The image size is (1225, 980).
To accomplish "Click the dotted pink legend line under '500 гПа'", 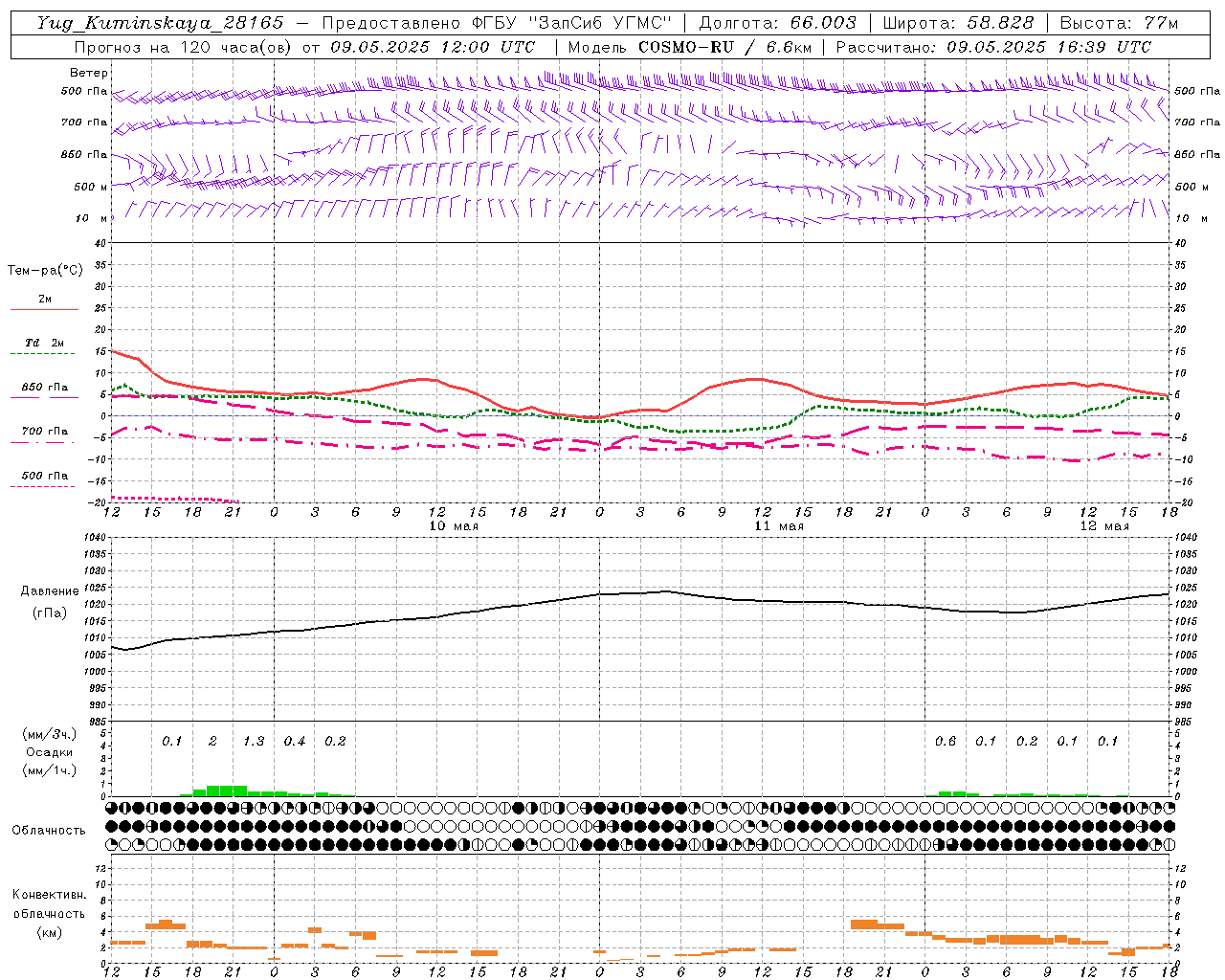I will click(x=43, y=487).
